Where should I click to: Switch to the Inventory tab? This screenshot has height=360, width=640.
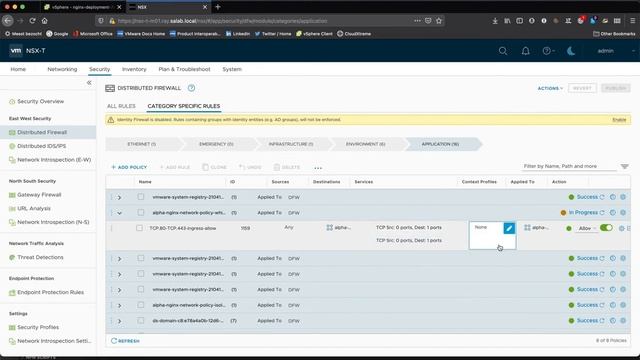(134, 69)
